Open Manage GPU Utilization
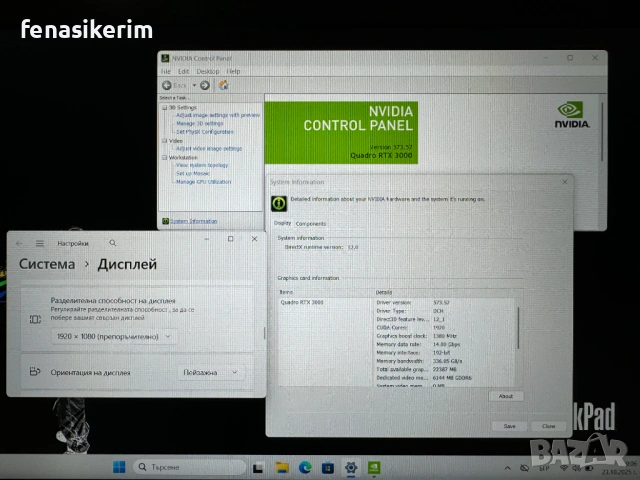Image resolution: width=640 pixels, height=480 pixels. click(x=203, y=182)
